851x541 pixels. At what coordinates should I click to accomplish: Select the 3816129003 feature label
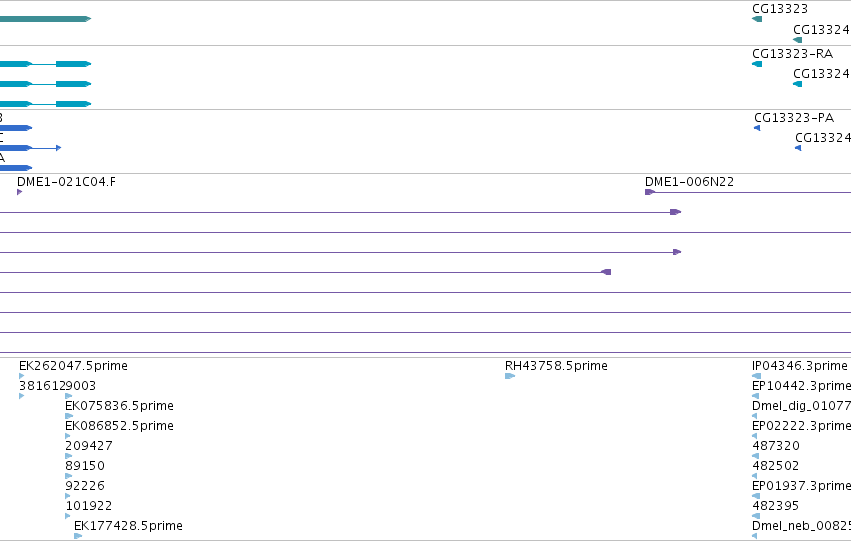[58, 386]
